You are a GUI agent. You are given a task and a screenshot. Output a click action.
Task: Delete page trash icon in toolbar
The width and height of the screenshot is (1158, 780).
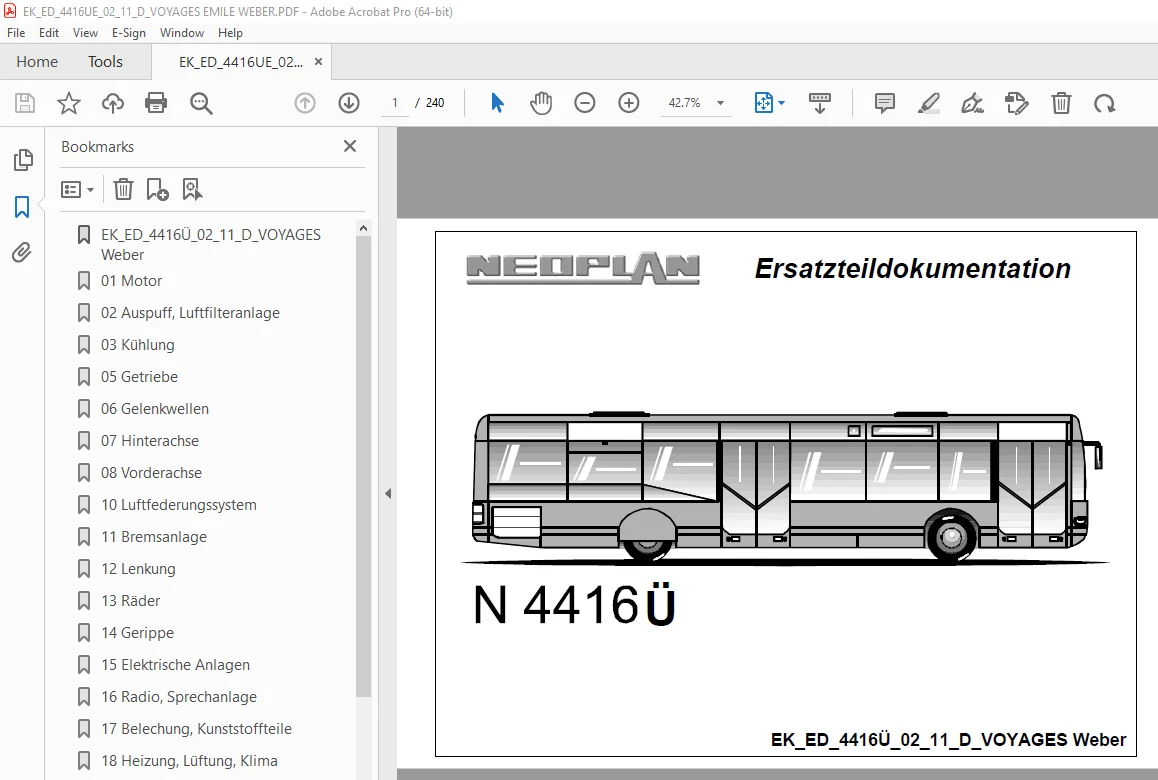coord(1061,103)
